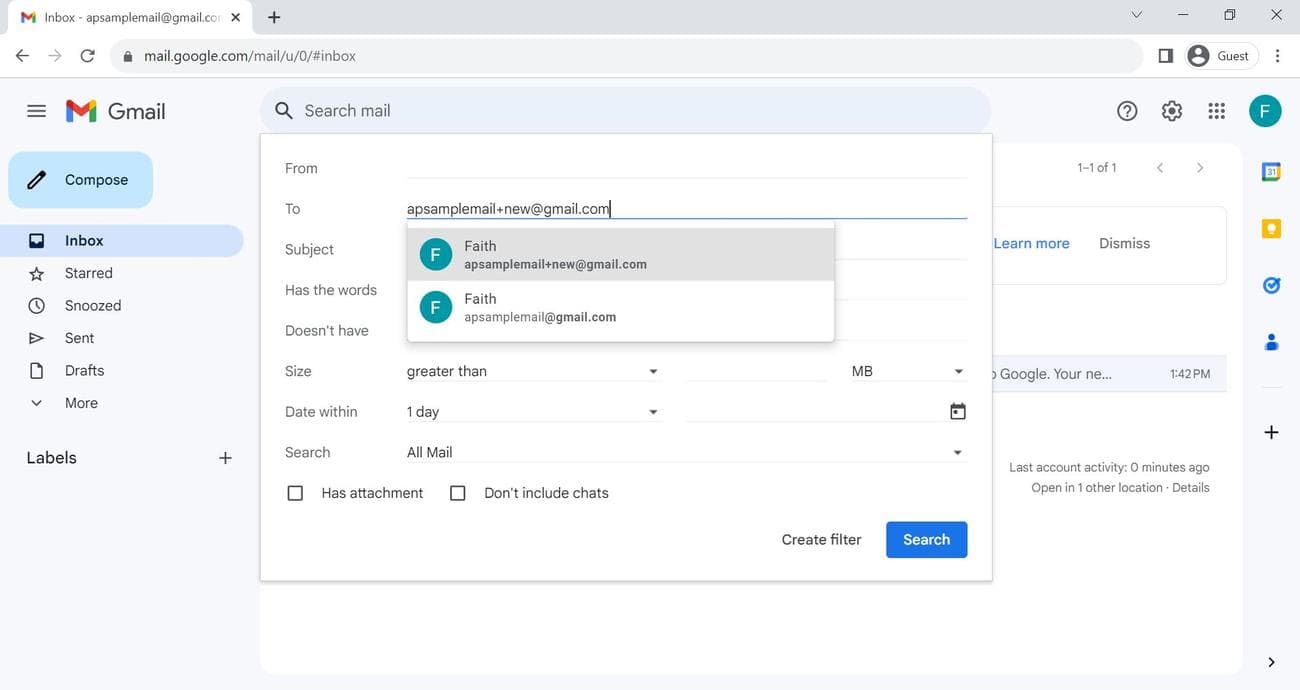Viewport: 1300px width, 690px height.
Task: Enable the Has attachment filter
Action: pos(294,492)
